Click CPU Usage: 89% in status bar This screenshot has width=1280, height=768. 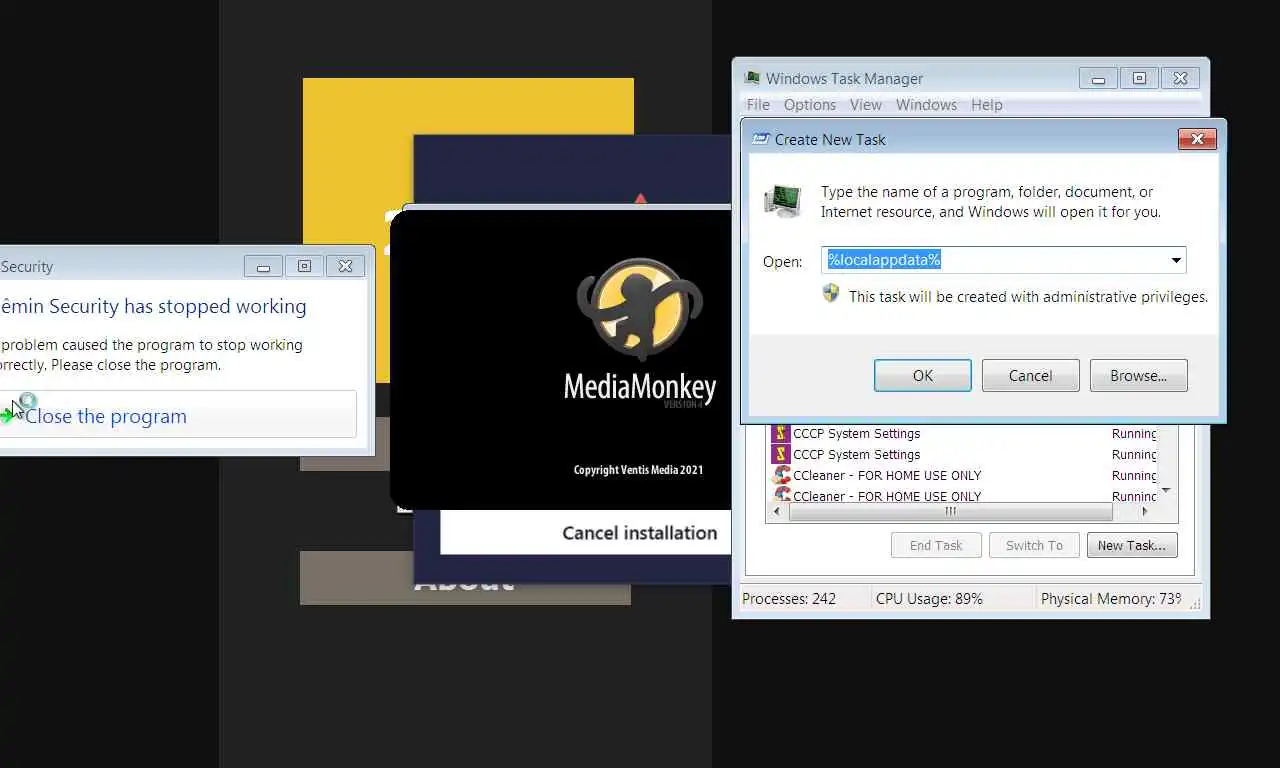pyautogui.click(x=929, y=598)
